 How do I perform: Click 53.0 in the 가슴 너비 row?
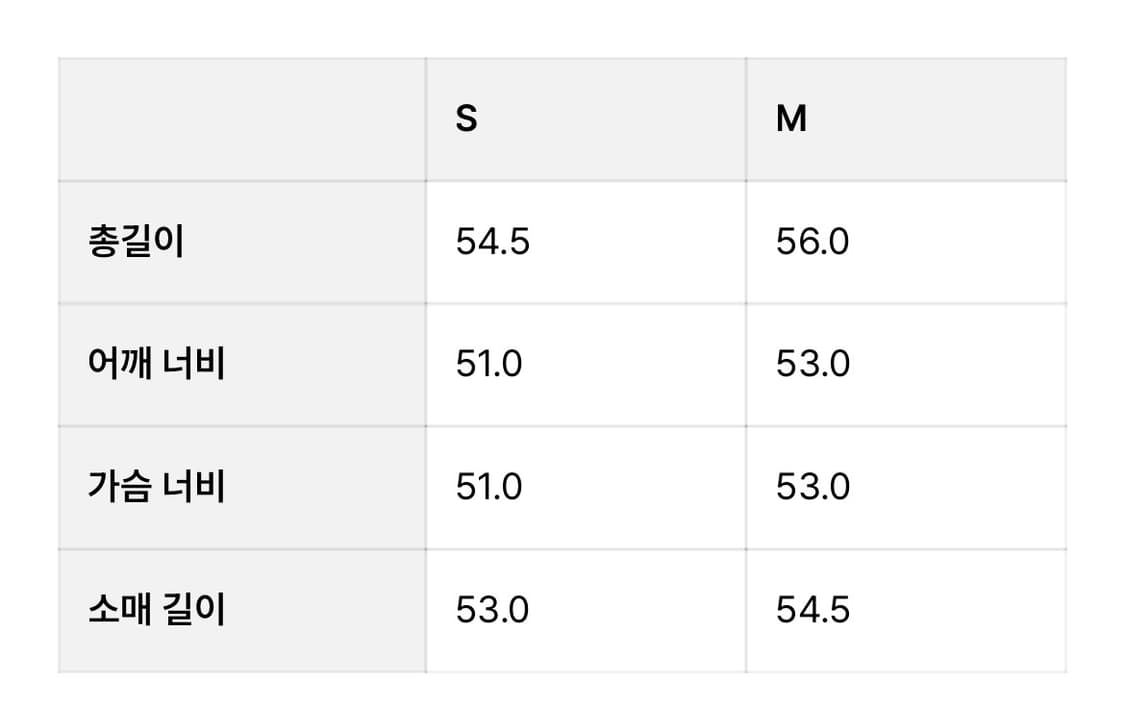point(812,488)
